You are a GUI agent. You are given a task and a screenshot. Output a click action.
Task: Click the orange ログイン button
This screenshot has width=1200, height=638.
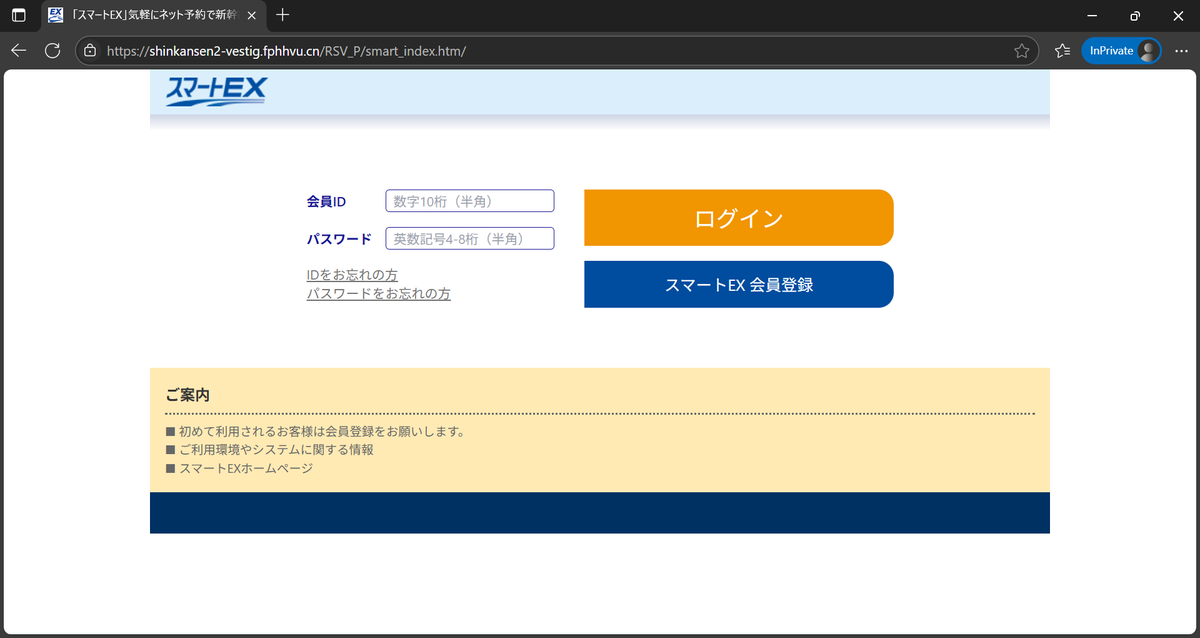coord(738,218)
